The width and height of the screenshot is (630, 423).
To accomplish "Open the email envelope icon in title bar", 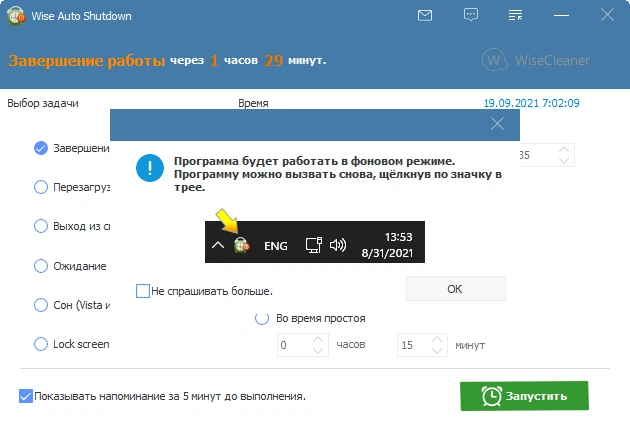I will point(425,16).
